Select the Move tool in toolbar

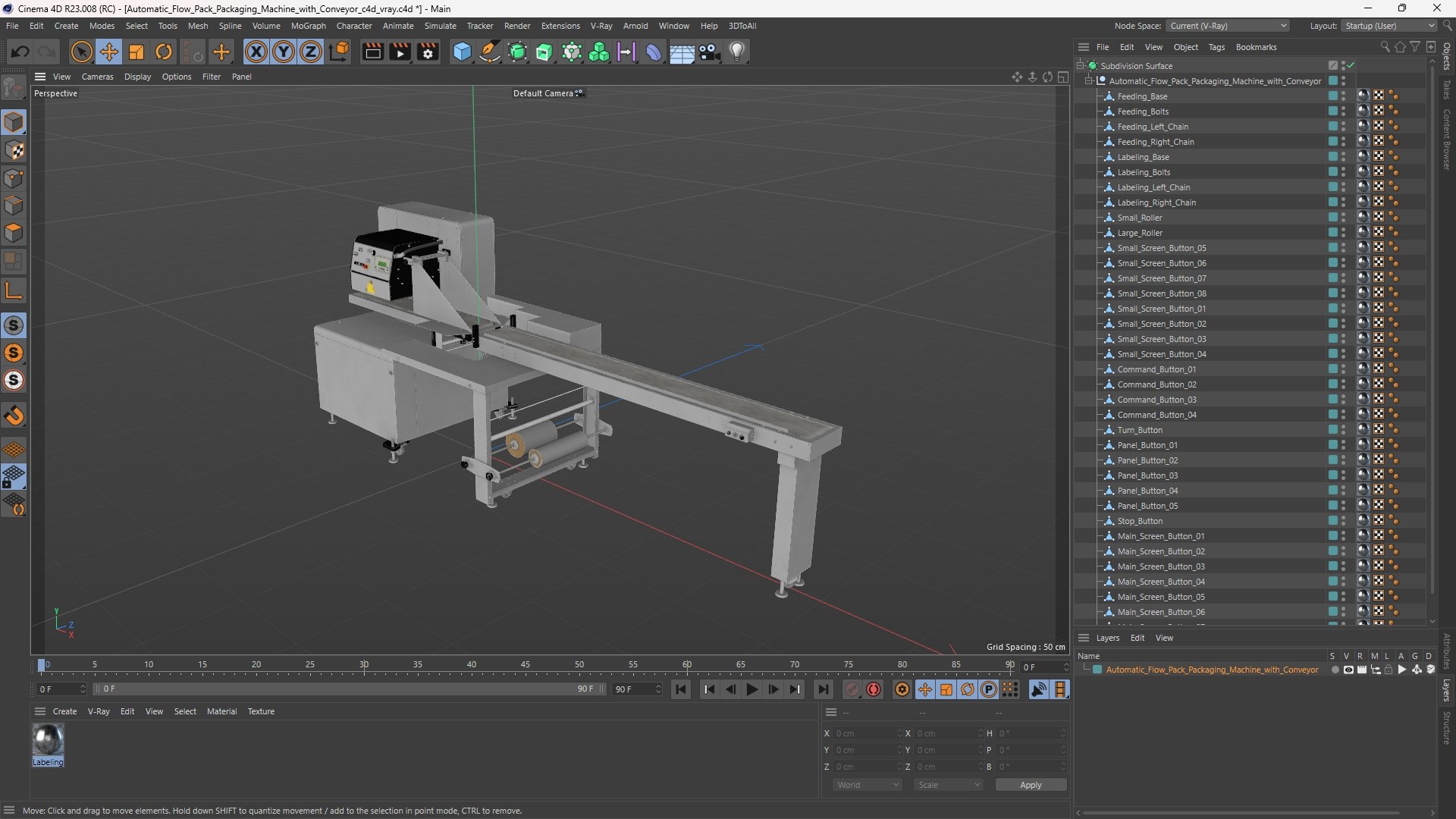pos(109,52)
